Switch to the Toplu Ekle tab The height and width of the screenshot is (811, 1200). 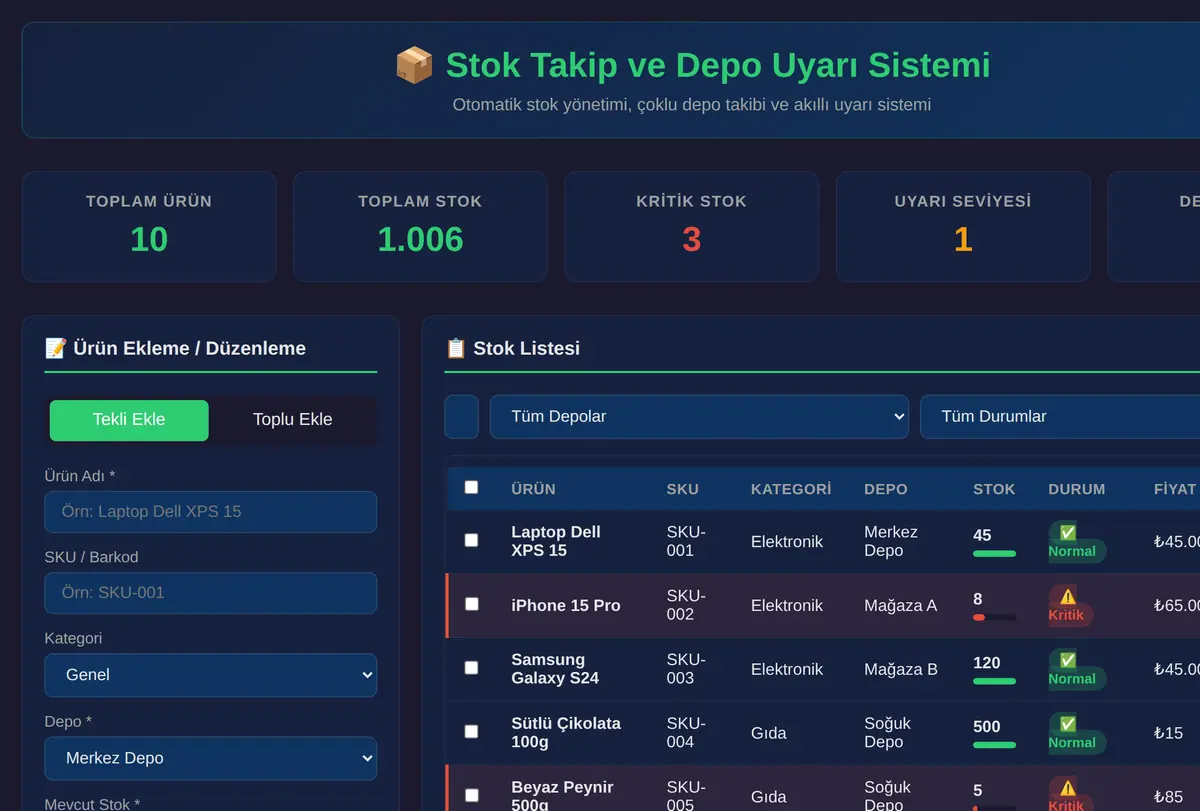[x=292, y=420]
